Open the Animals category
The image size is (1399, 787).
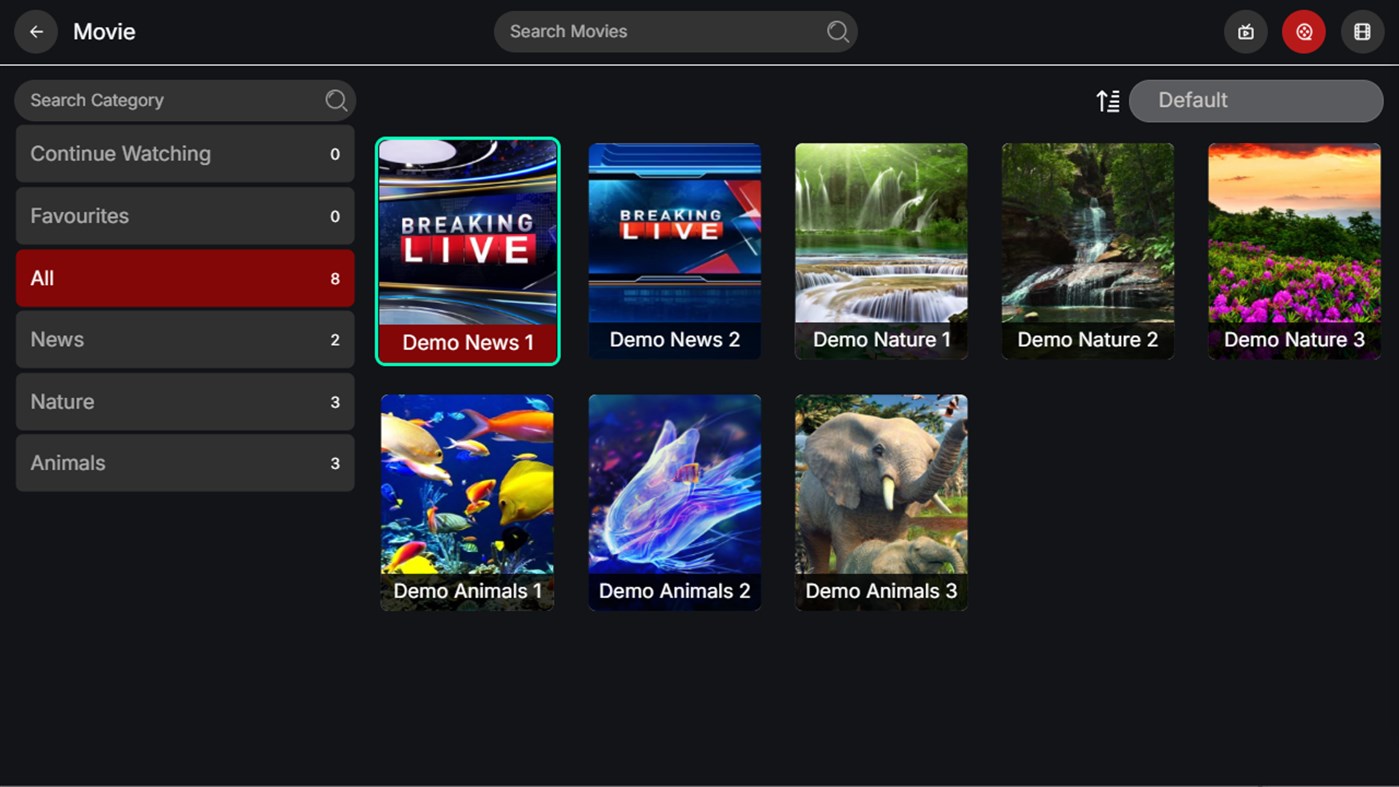(185, 463)
